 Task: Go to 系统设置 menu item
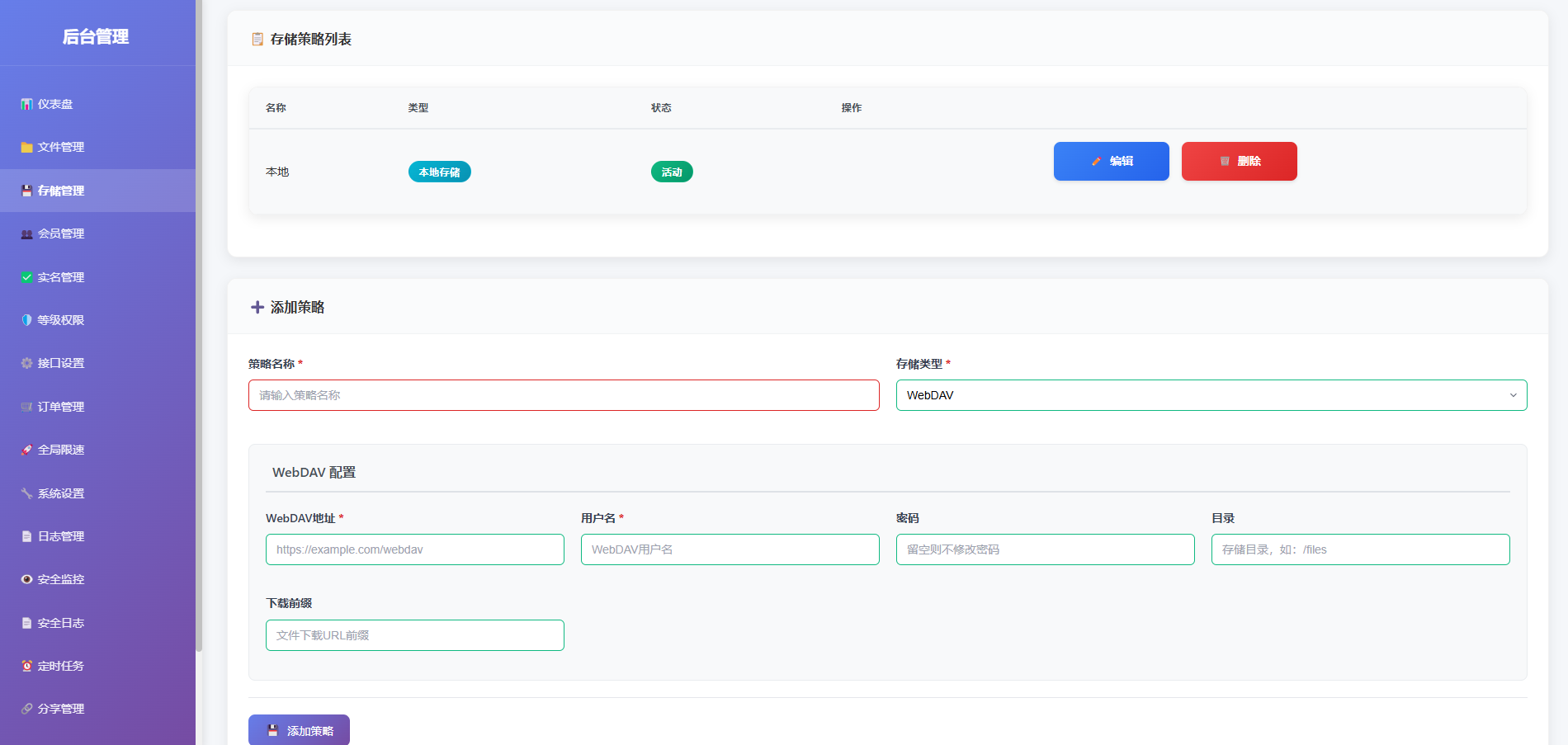[60, 493]
